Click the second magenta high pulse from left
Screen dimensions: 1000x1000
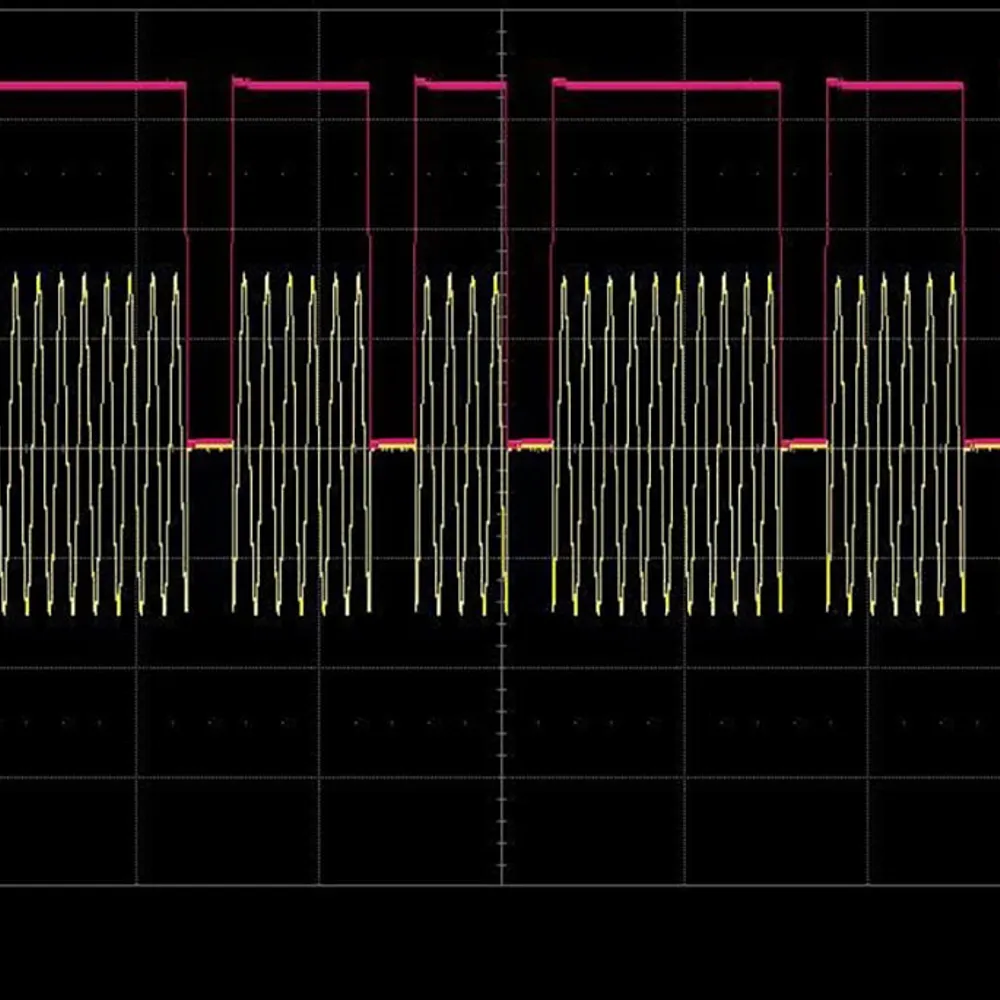point(300,86)
